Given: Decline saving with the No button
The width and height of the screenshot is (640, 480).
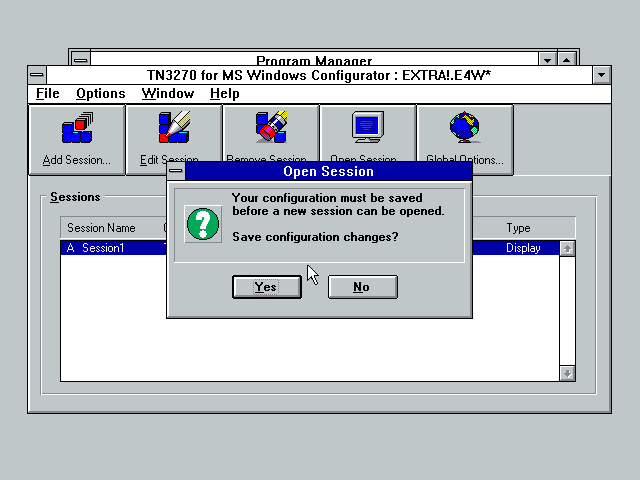Looking at the screenshot, I should coord(362,287).
